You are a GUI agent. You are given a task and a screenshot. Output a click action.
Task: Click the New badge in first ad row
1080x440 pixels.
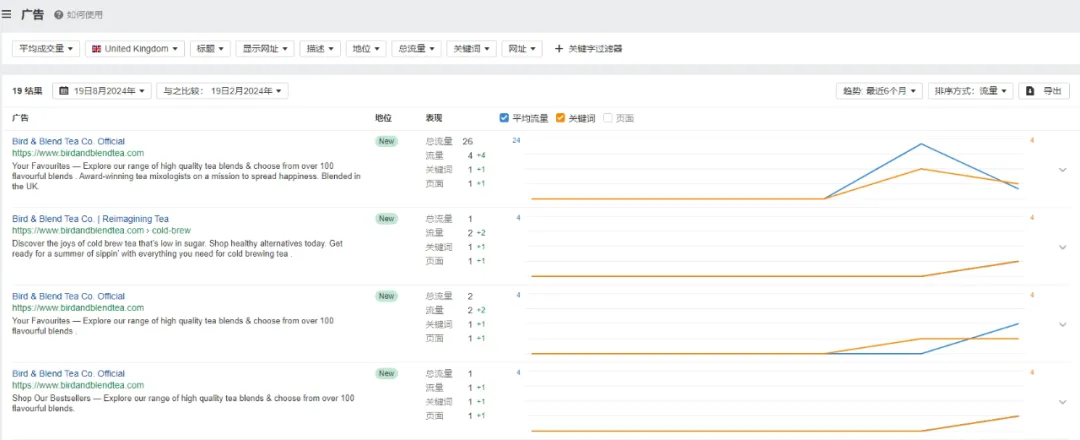click(386, 141)
